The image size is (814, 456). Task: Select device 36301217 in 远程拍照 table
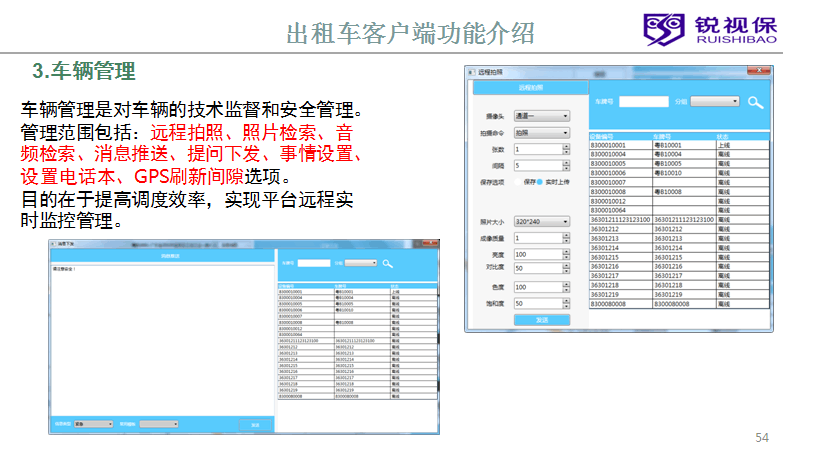679,276
